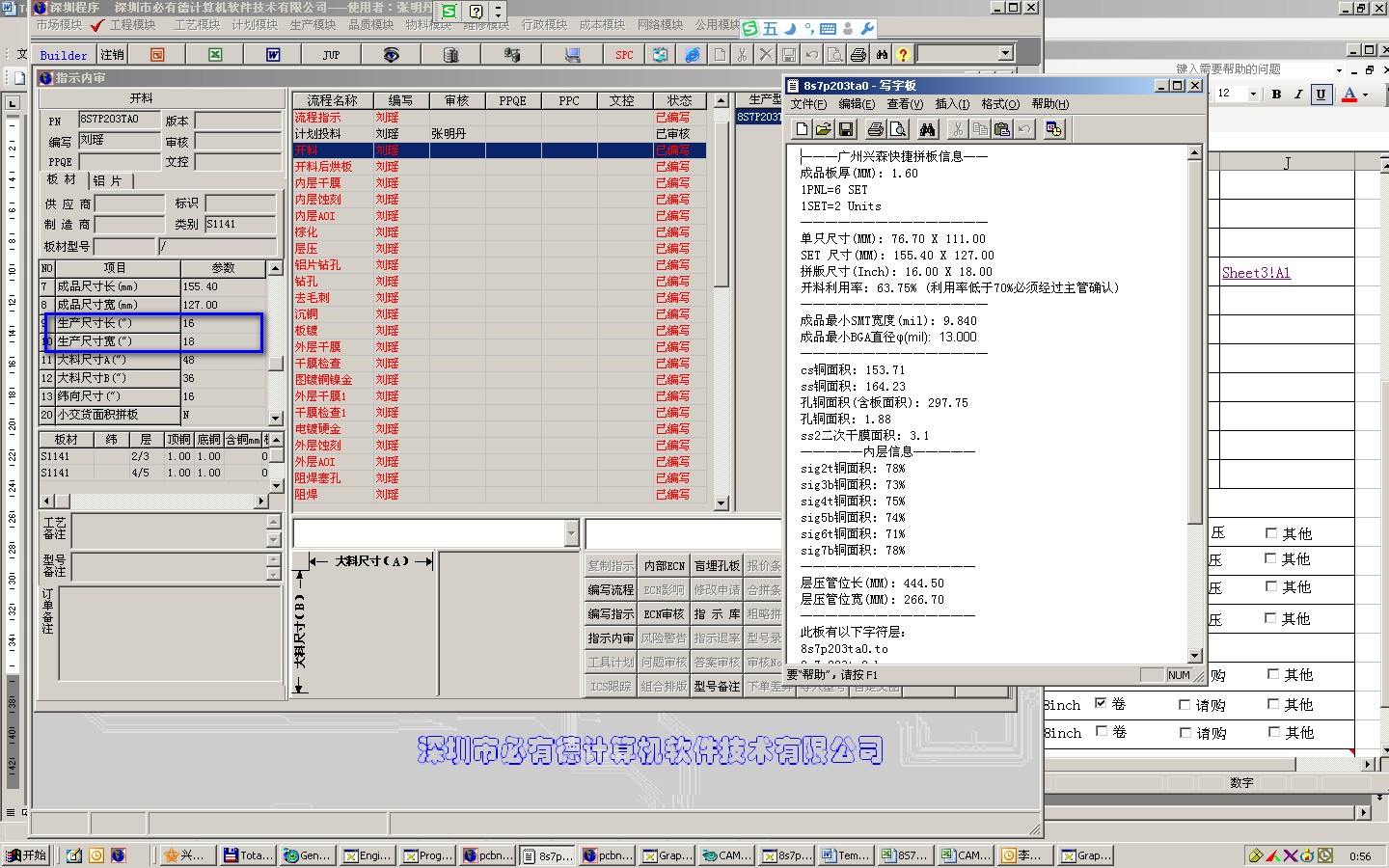Click the Engi... taskbar item
The height and width of the screenshot is (868, 1389).
pyautogui.click(x=368, y=855)
